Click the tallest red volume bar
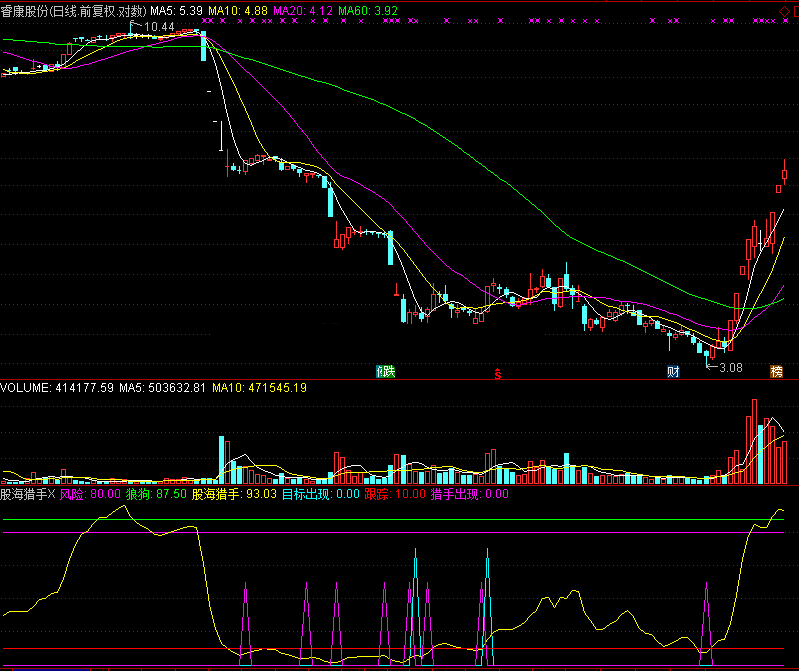799x671 pixels. (x=754, y=441)
